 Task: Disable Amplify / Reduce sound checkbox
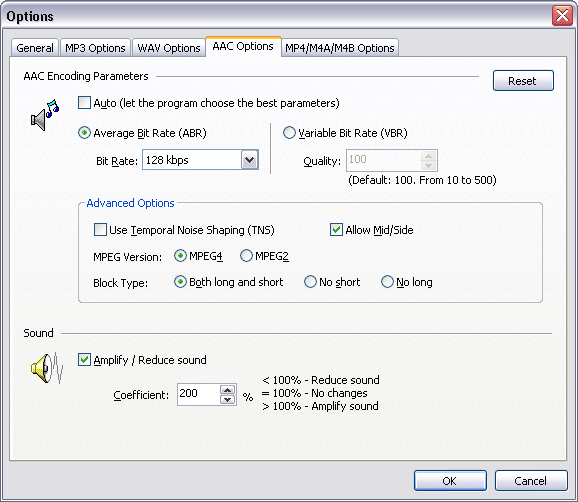click(x=84, y=359)
